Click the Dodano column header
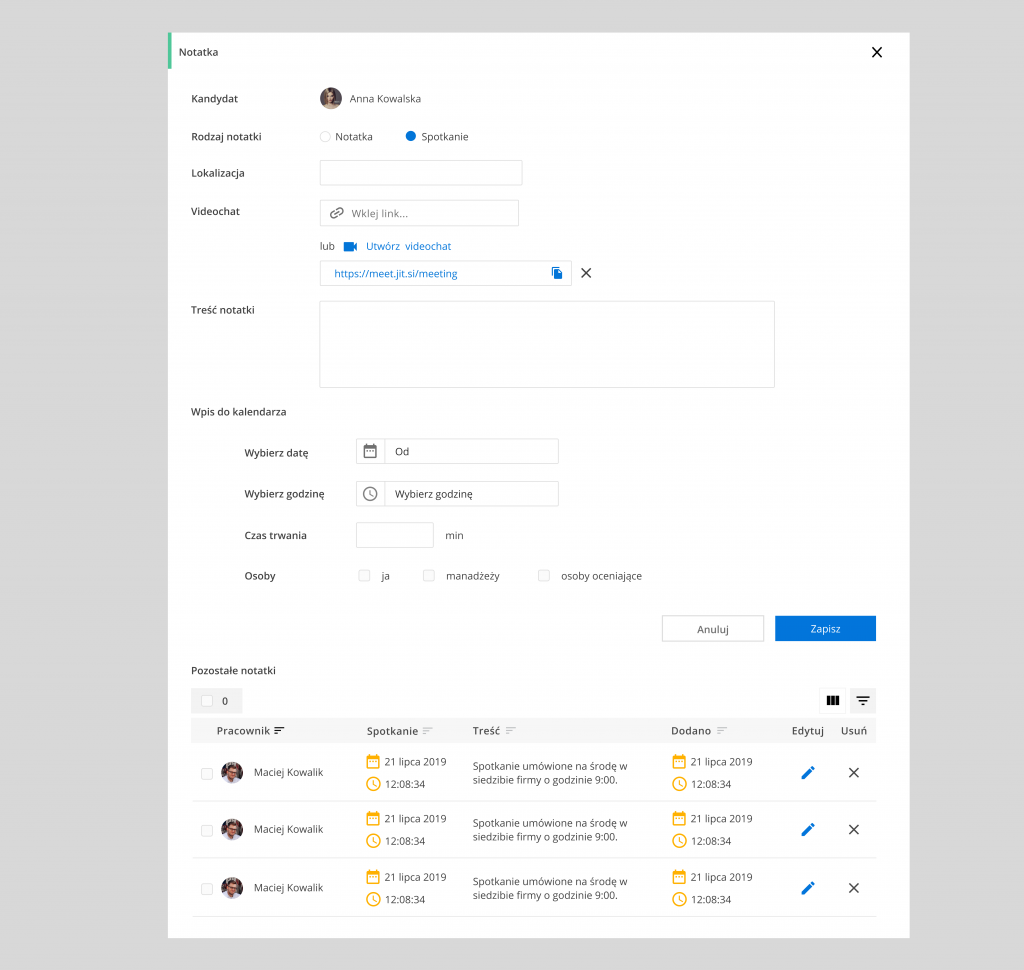1024x970 pixels. pos(691,731)
